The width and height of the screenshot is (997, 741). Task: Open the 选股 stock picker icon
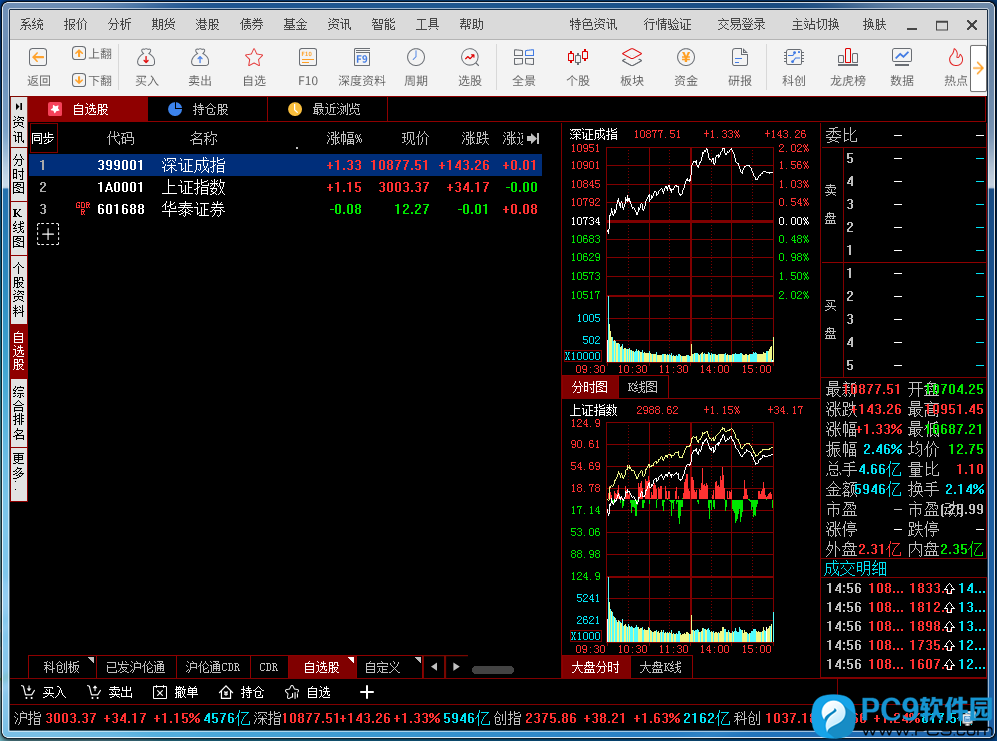click(470, 58)
